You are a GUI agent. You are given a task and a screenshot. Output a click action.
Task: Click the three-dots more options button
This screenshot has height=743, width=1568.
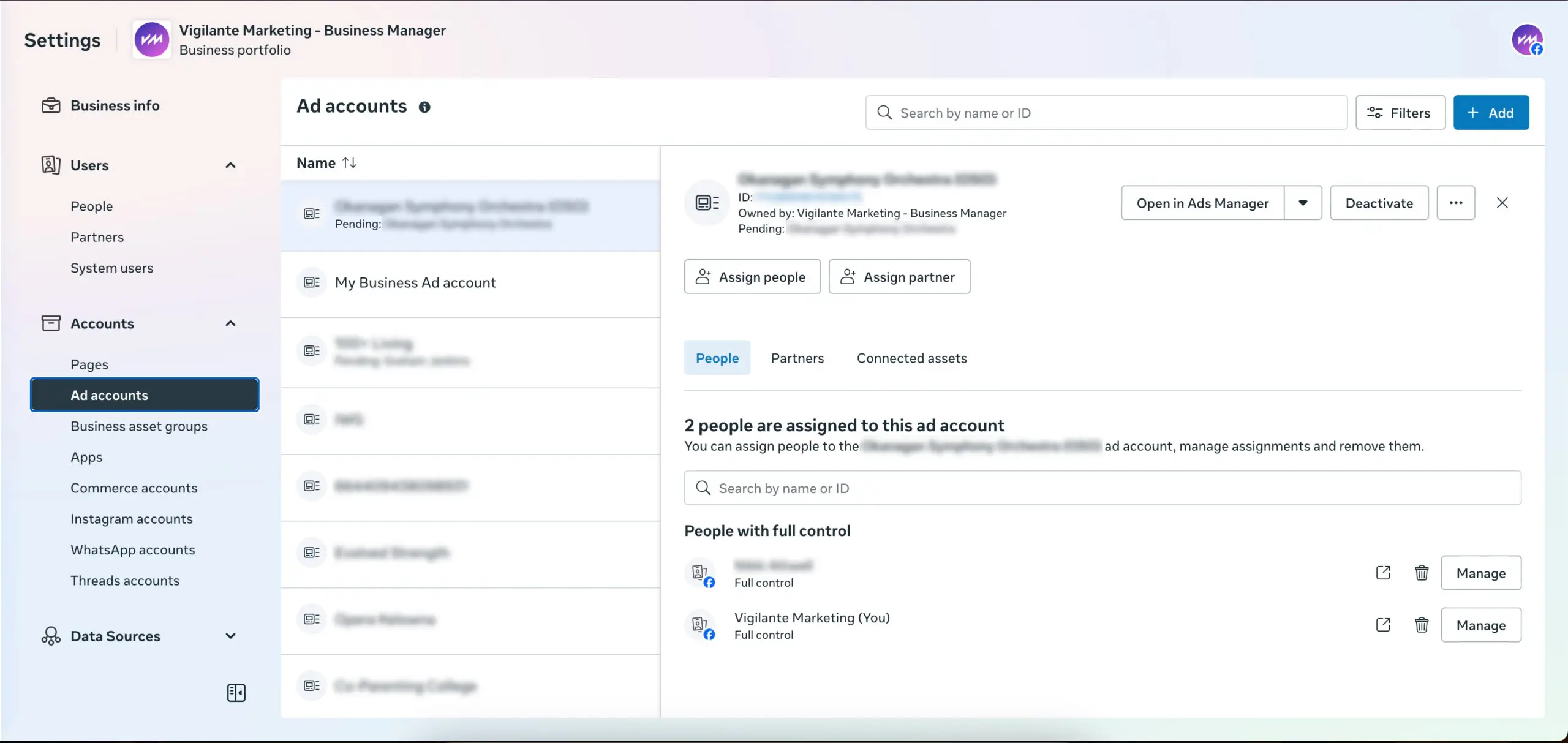pos(1456,203)
